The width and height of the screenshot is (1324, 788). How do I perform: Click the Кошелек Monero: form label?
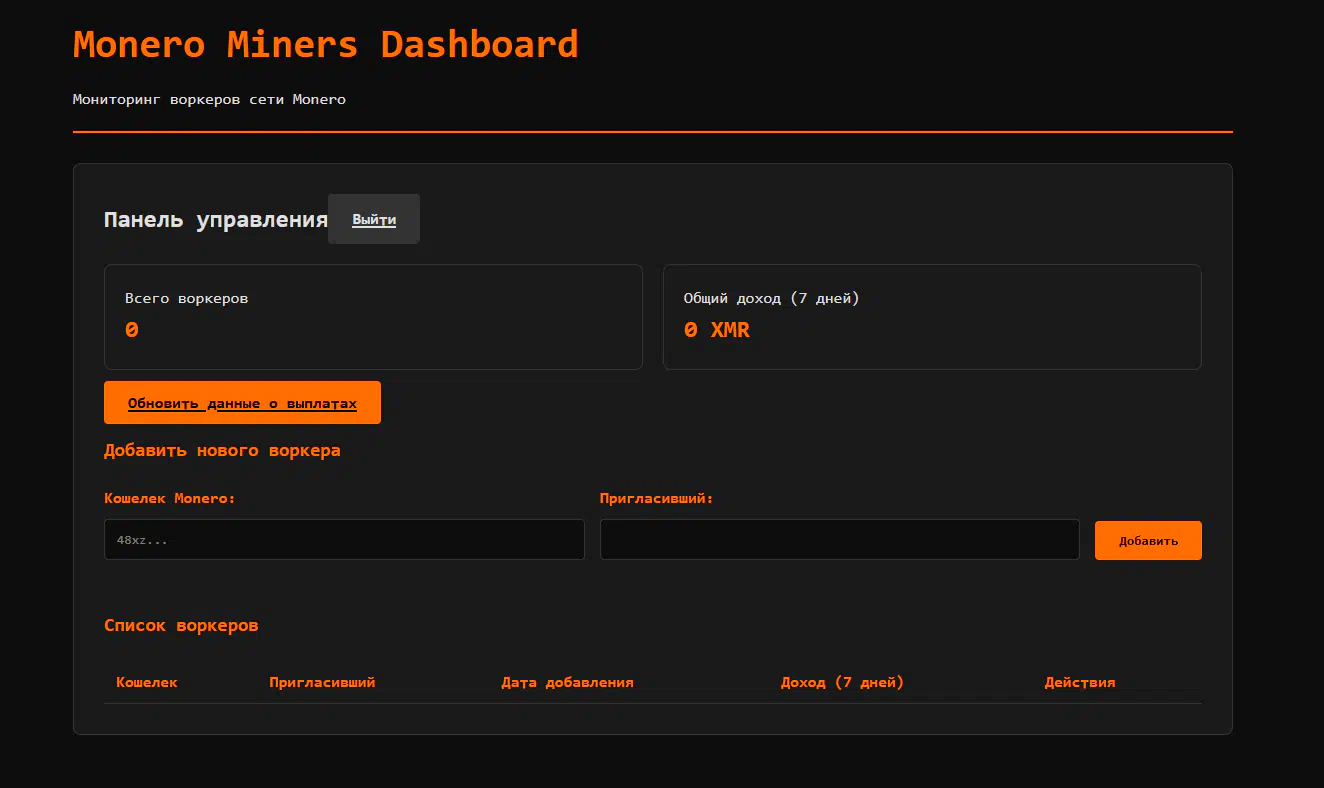pos(169,498)
